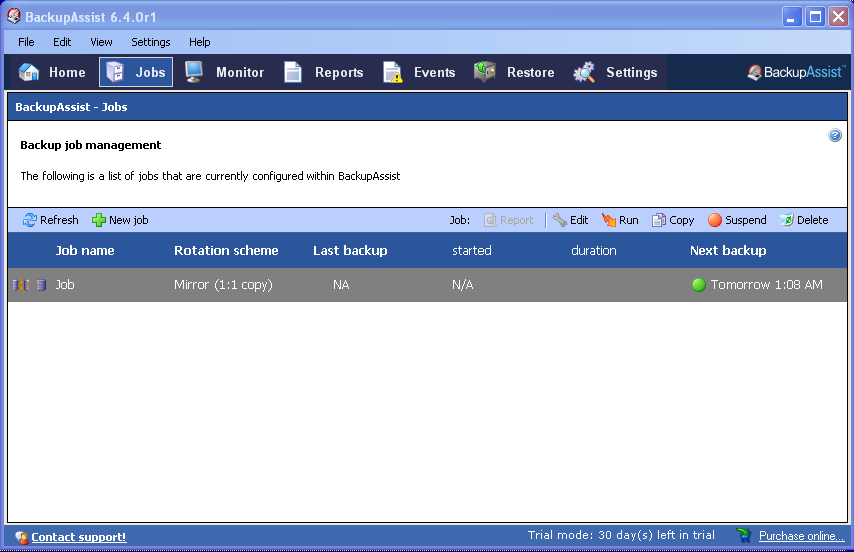Create a New job

pos(120,220)
